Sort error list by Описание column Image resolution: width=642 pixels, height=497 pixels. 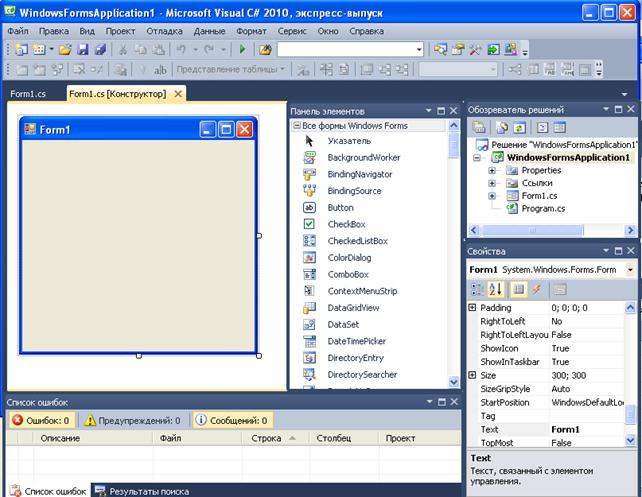[x=93, y=438]
